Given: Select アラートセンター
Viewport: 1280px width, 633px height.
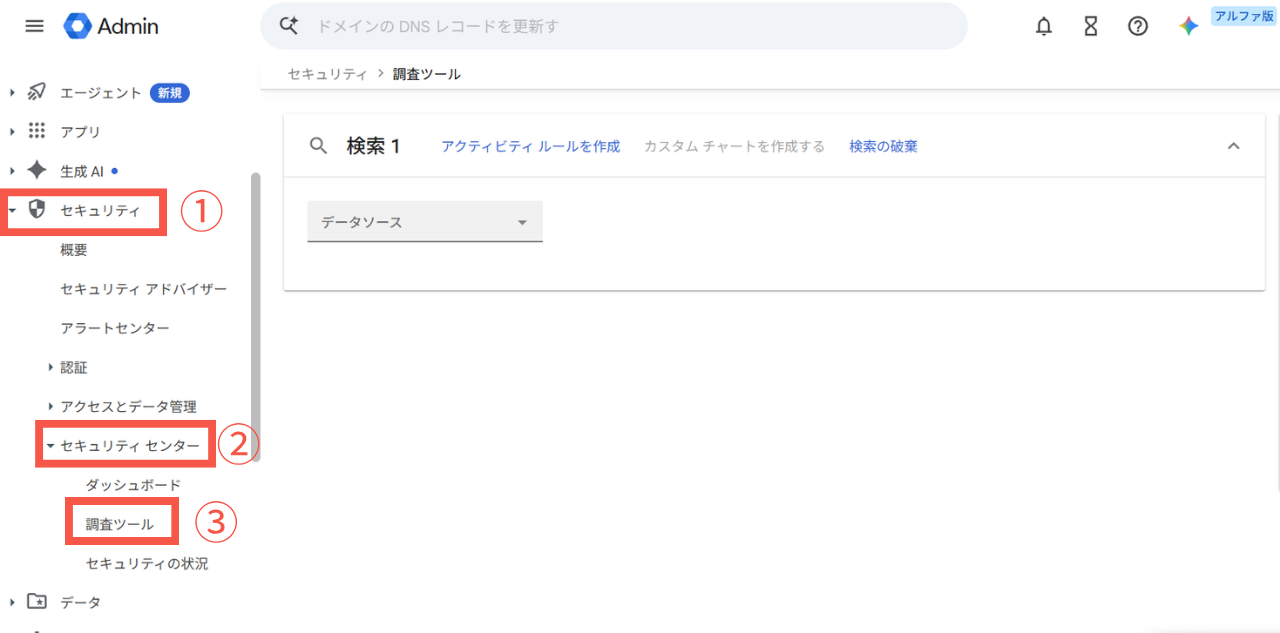Looking at the screenshot, I should point(115,328).
